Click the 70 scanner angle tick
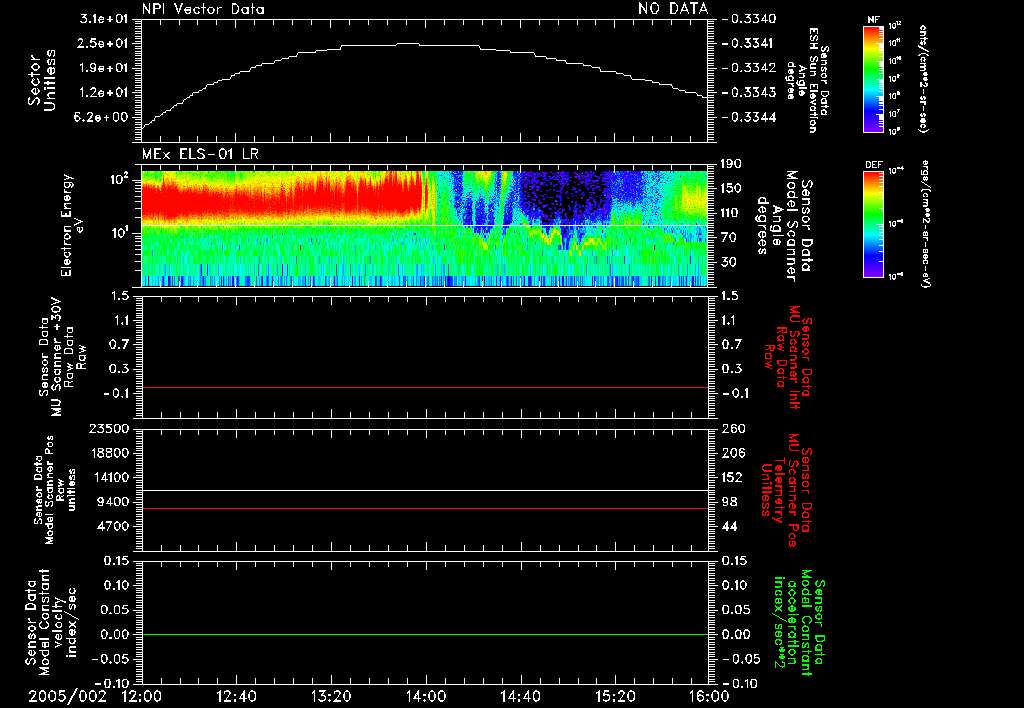Viewport: 1024px width, 708px height. point(730,238)
